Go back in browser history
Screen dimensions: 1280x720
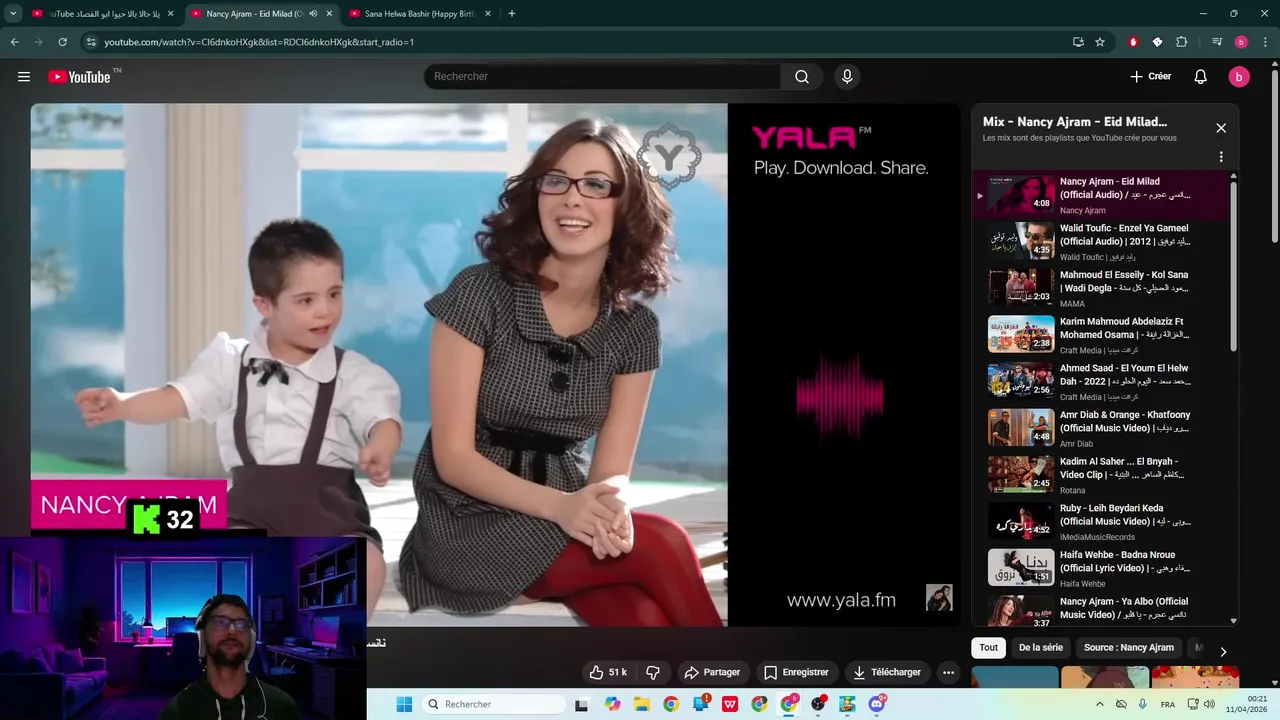coord(14,42)
